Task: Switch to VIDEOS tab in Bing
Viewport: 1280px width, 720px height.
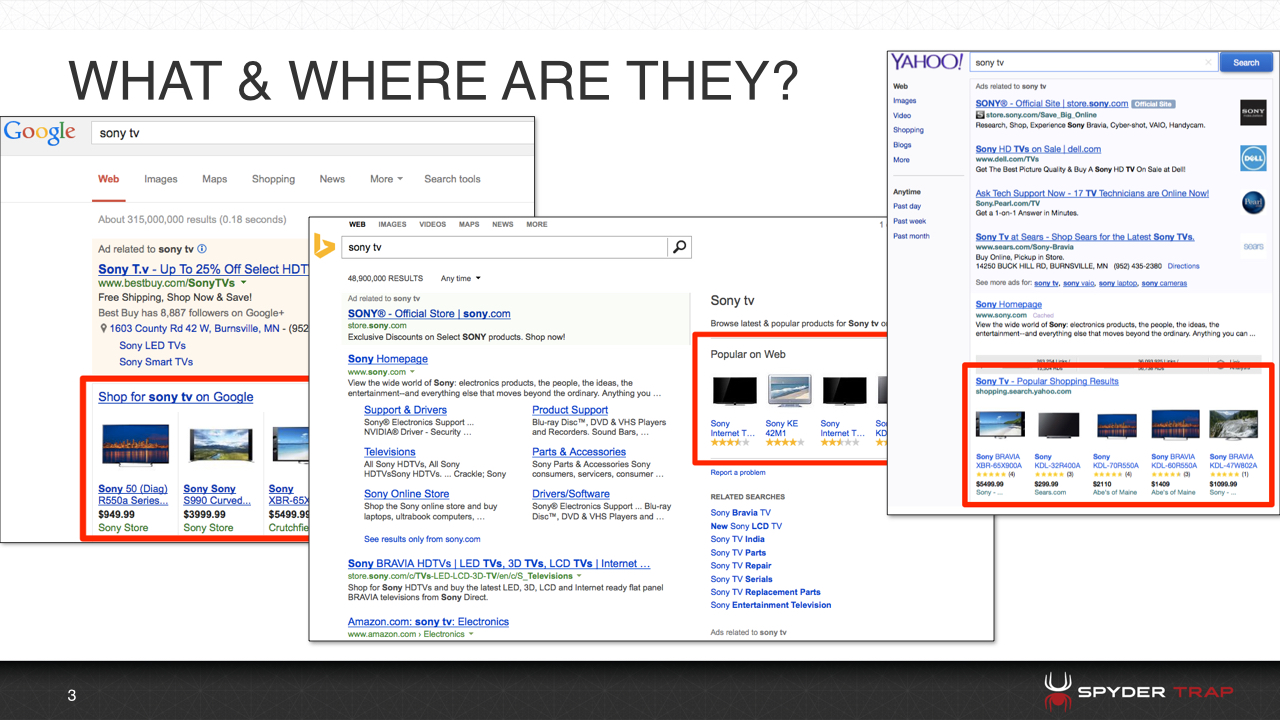Action: coord(433,224)
